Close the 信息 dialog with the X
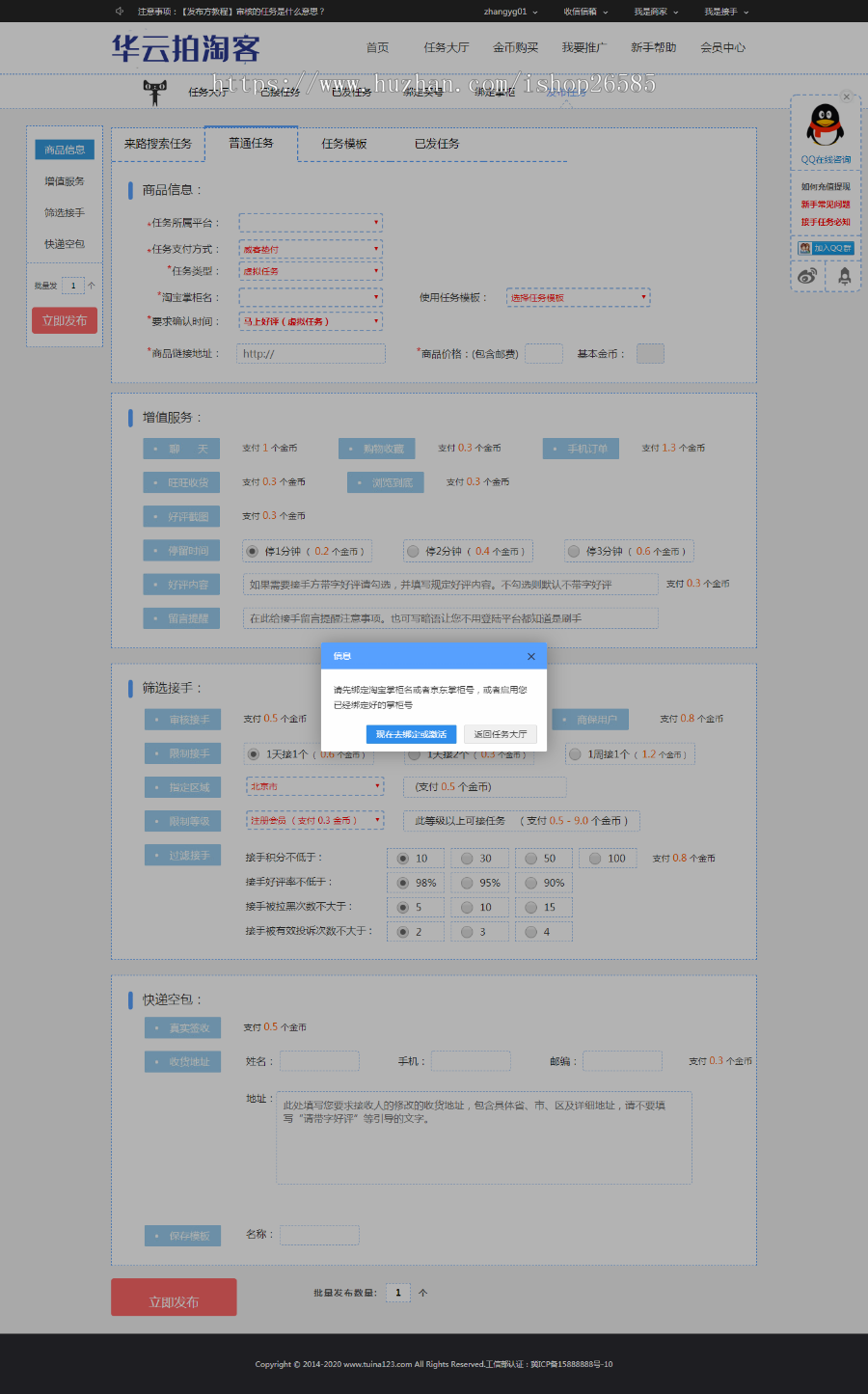The width and height of the screenshot is (868, 1394). click(530, 656)
